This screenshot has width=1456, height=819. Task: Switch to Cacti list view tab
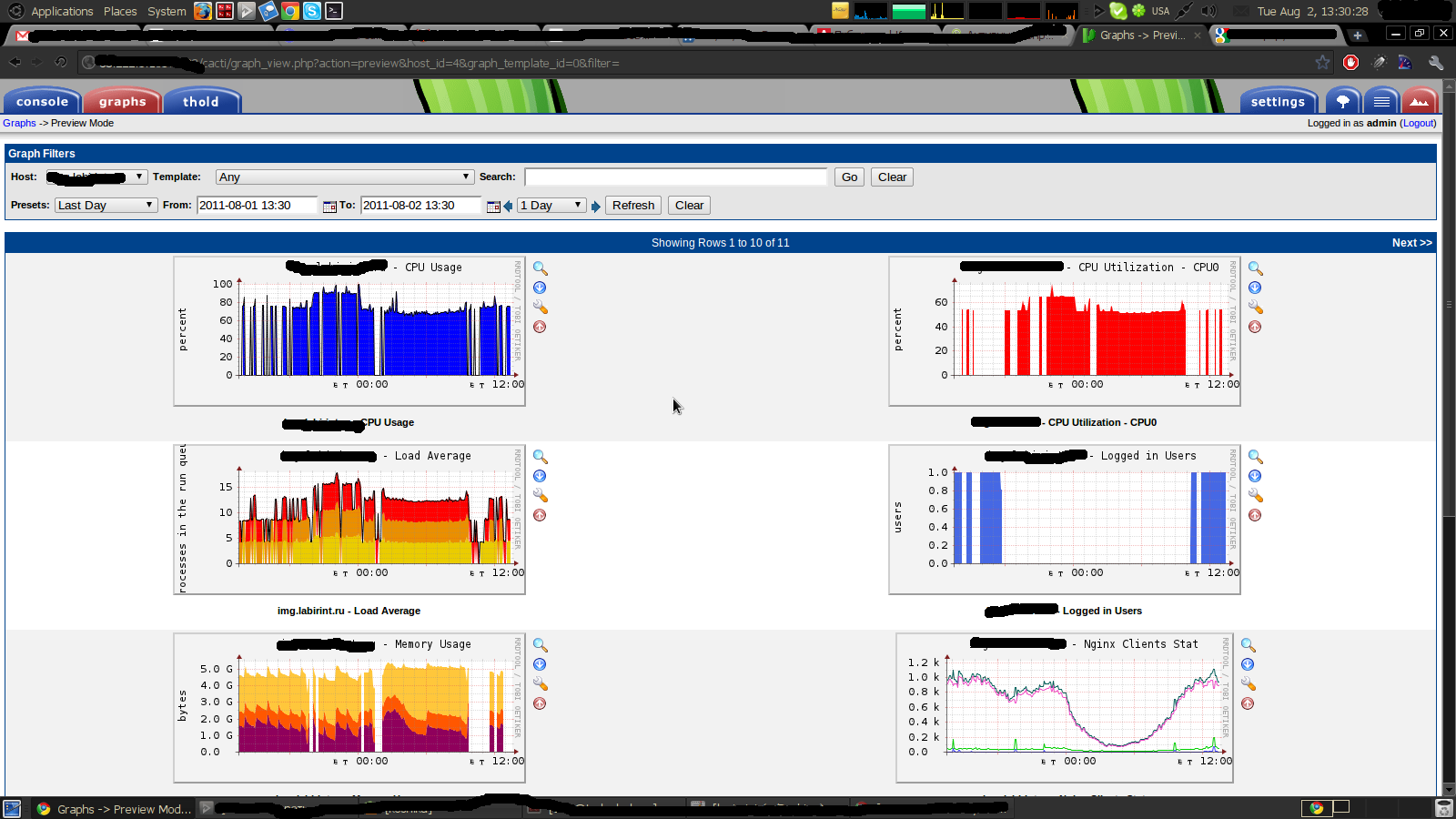point(1381,101)
